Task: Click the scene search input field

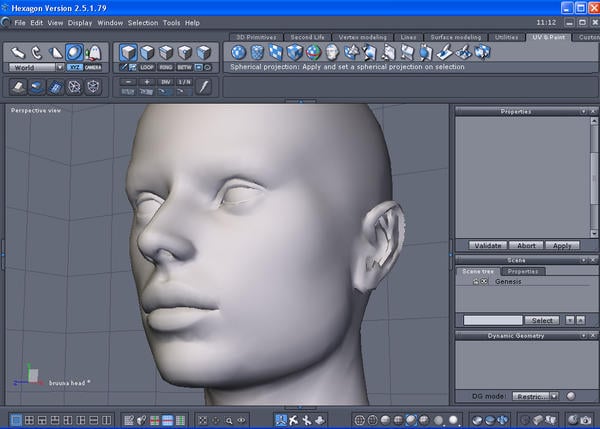Action: (492, 320)
